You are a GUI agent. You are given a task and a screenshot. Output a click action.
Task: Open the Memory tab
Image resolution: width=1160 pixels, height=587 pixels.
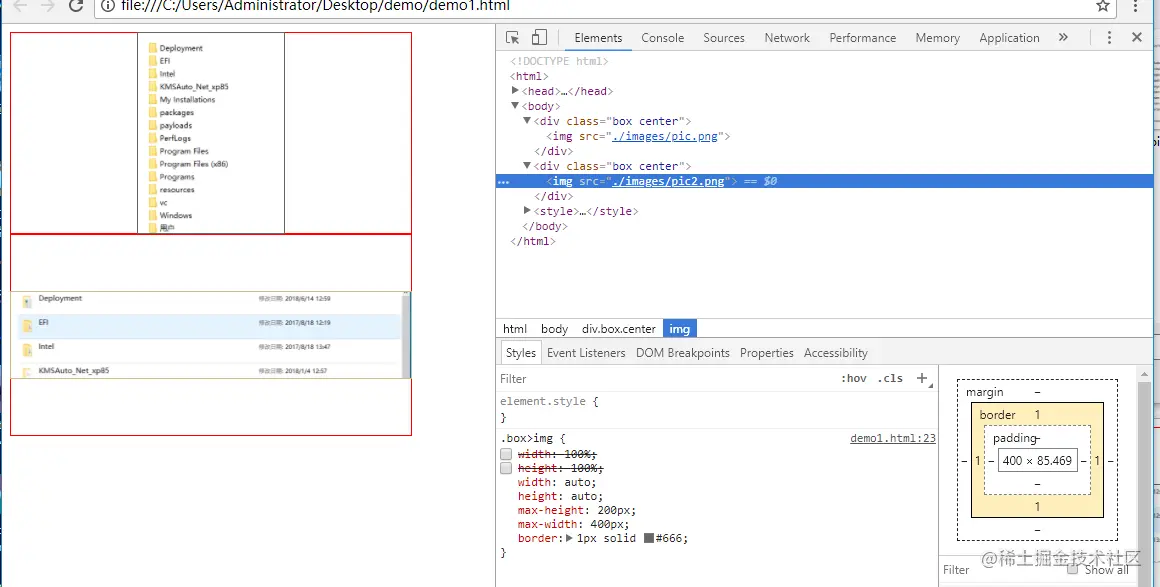pyautogui.click(x=937, y=38)
